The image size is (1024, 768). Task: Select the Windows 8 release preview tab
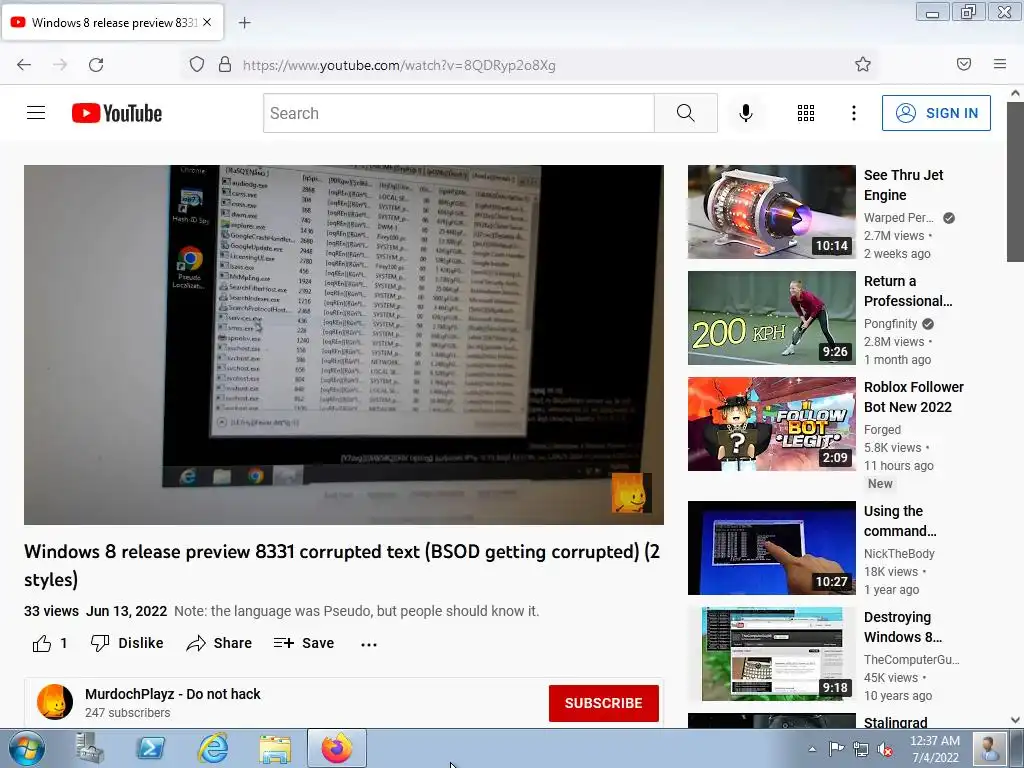coord(113,22)
